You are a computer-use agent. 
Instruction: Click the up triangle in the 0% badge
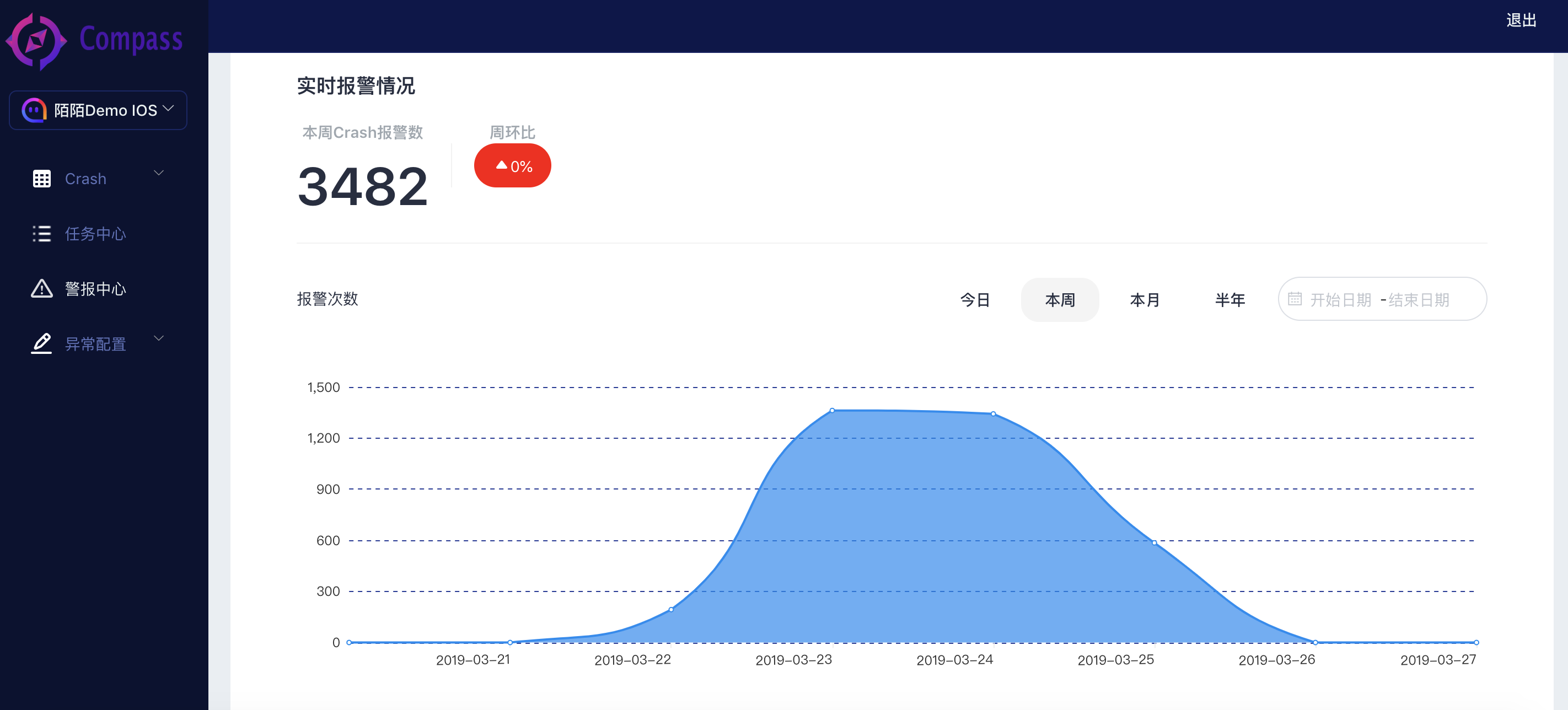(x=502, y=165)
